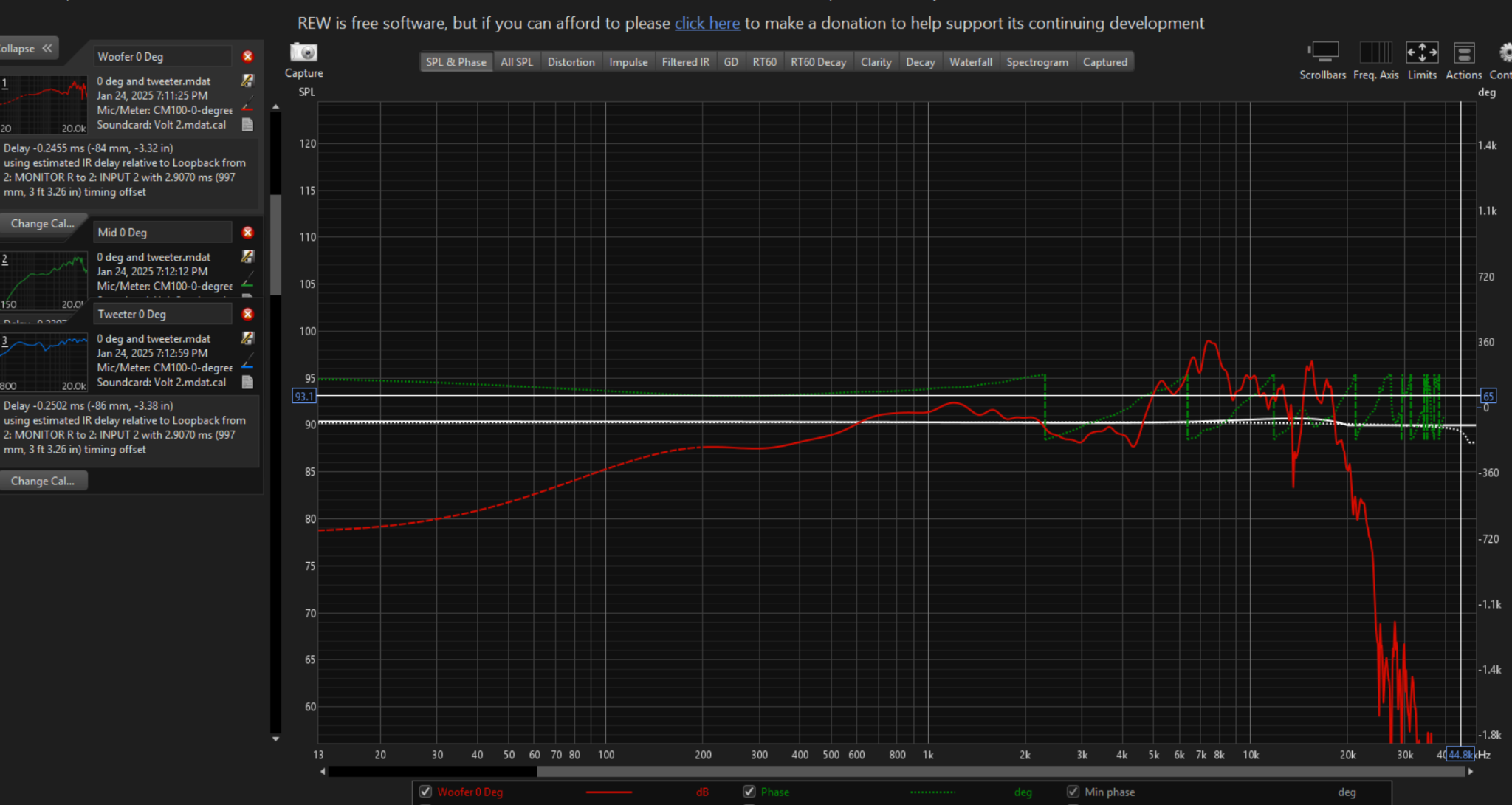This screenshot has height=805, width=1512.
Task: Edit the Woofer 0 Deg name field
Action: pyautogui.click(x=162, y=56)
